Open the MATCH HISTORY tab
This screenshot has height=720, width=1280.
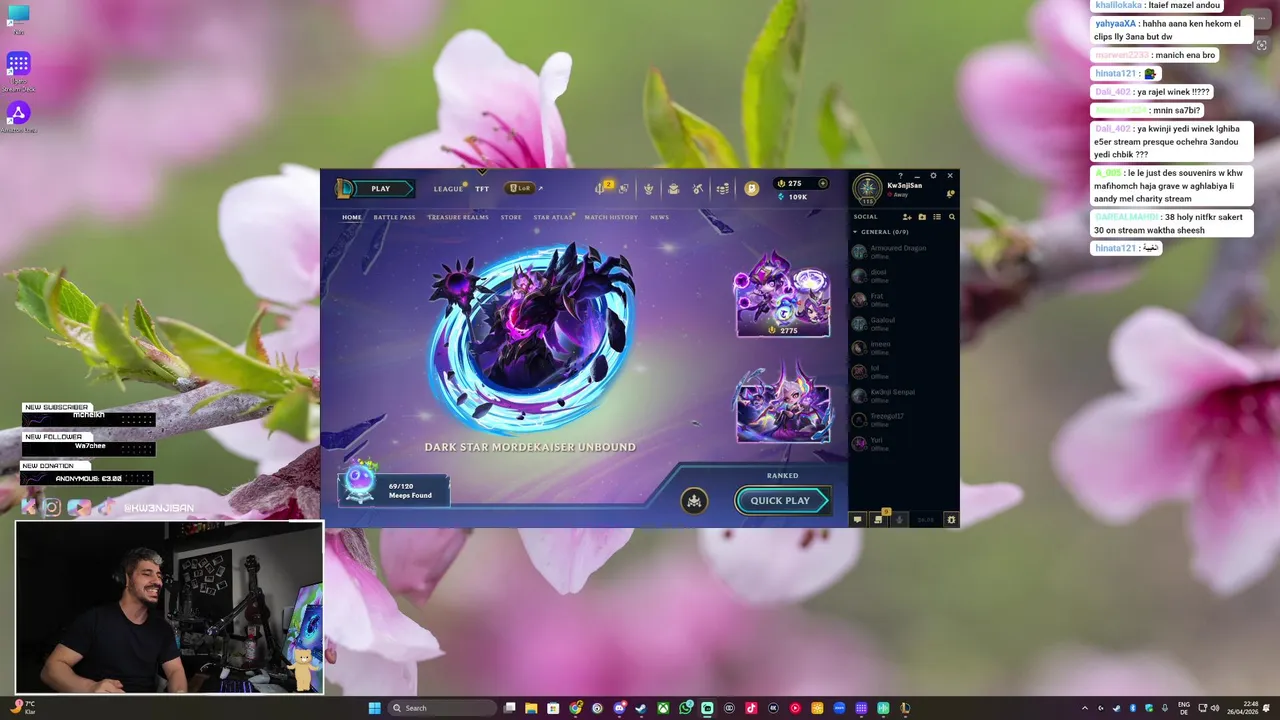click(611, 217)
